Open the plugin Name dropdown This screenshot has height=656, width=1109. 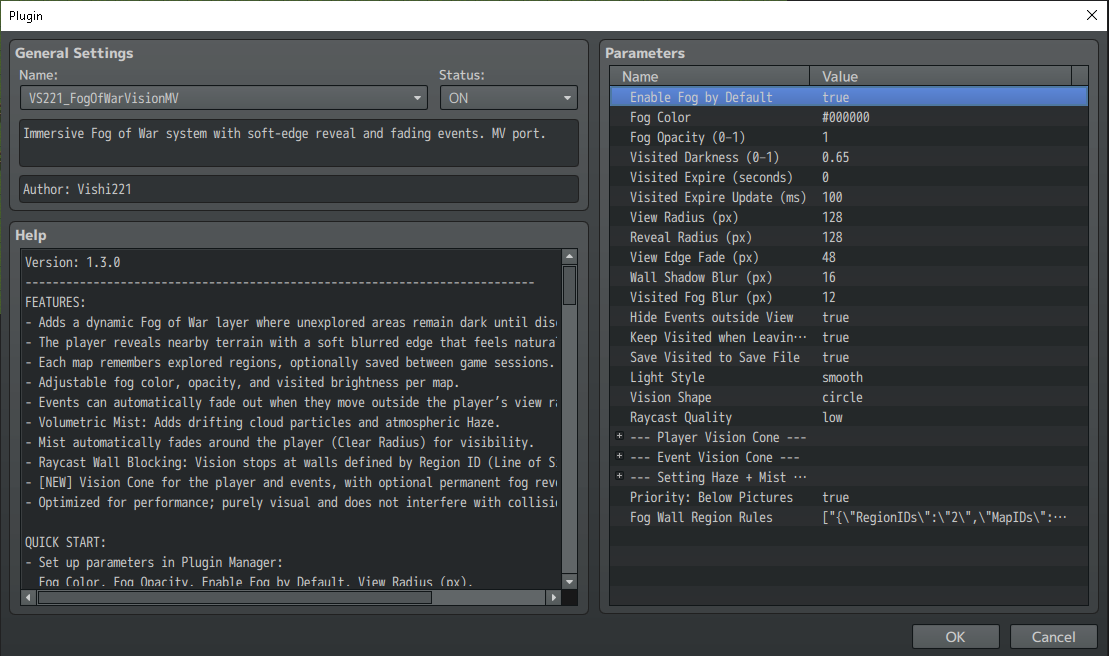click(x=223, y=98)
